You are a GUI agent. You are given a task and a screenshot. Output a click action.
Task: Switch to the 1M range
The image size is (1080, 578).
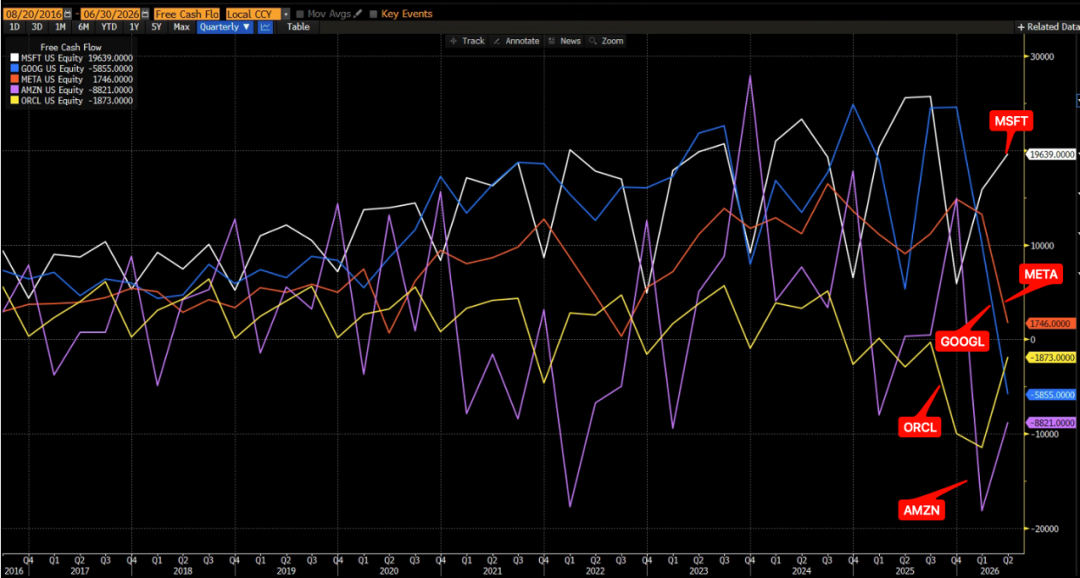[x=61, y=27]
